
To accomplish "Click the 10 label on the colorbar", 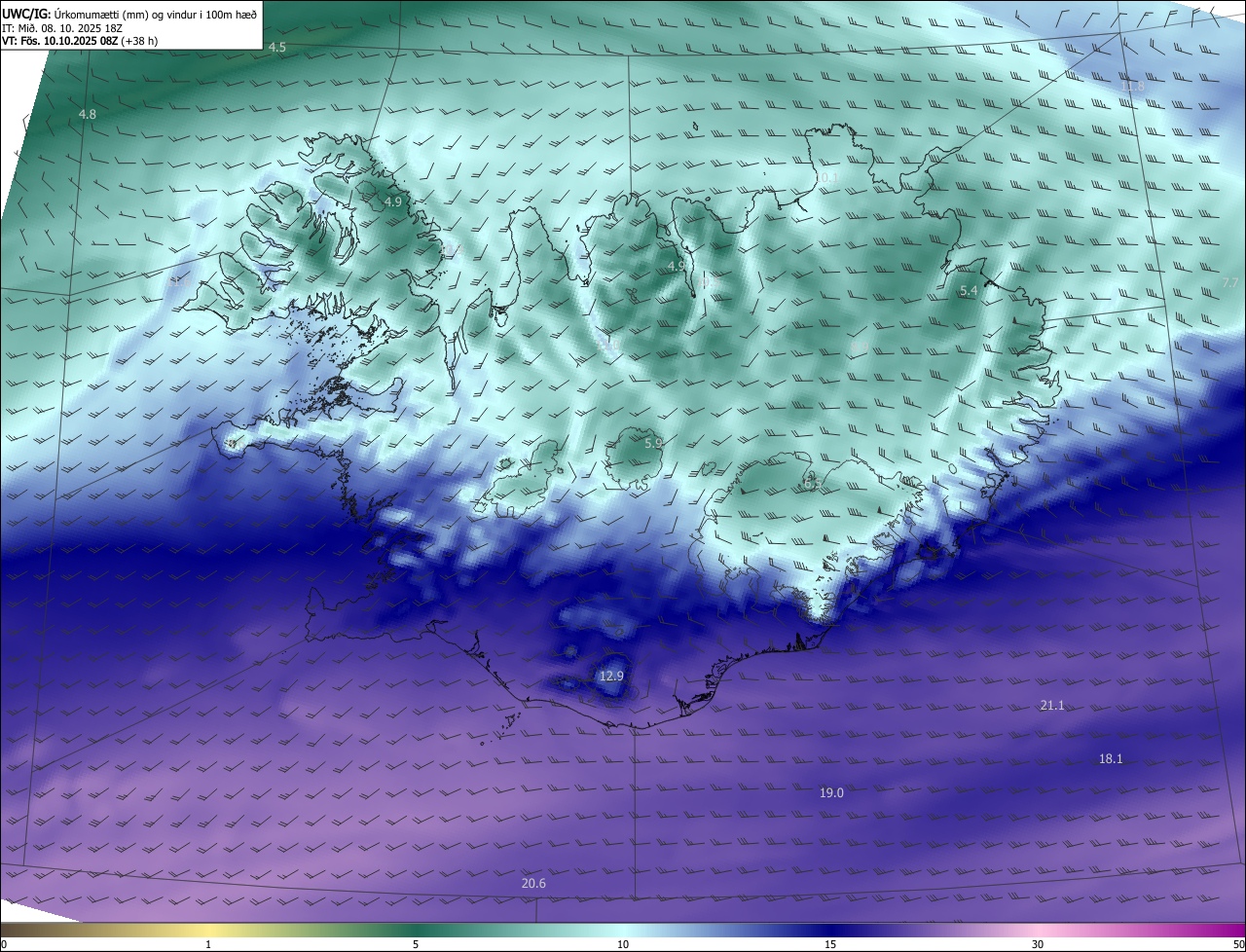I will pyautogui.click(x=623, y=944).
